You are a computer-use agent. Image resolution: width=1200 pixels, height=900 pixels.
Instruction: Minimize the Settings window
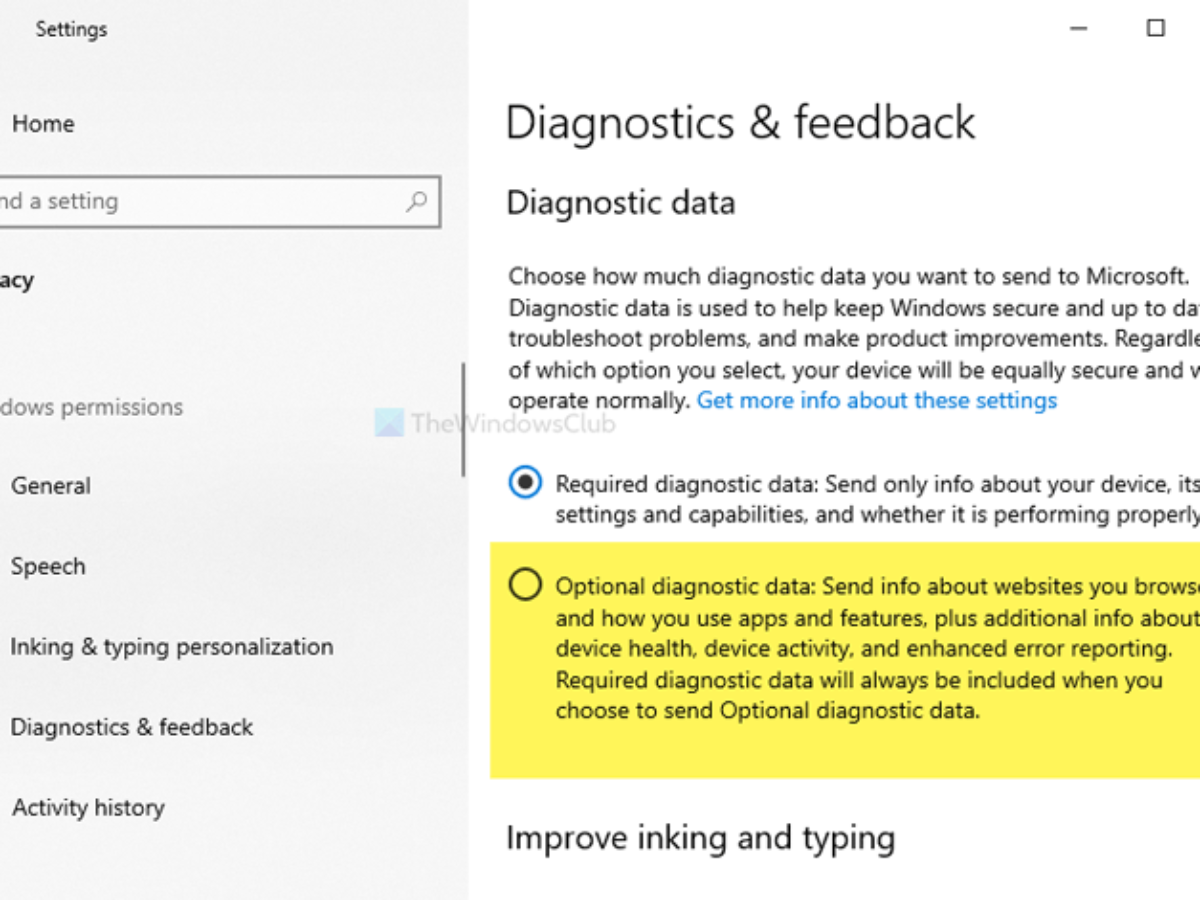(x=1078, y=29)
